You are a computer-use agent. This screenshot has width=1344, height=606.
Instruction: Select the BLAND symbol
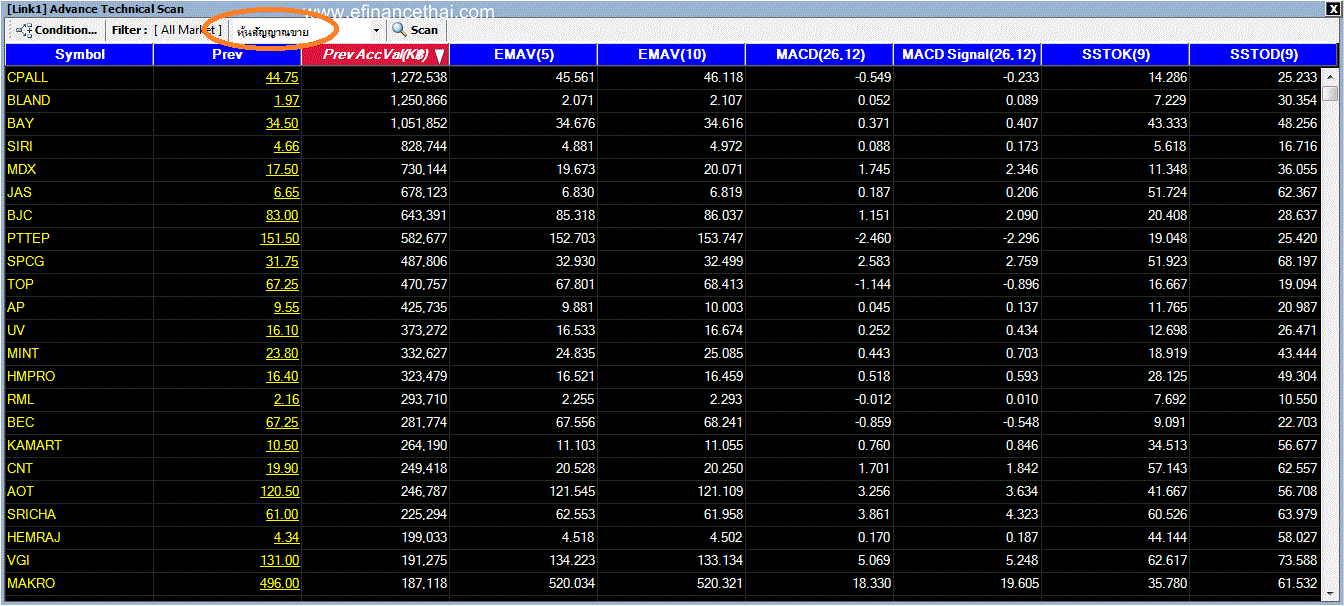[28, 100]
